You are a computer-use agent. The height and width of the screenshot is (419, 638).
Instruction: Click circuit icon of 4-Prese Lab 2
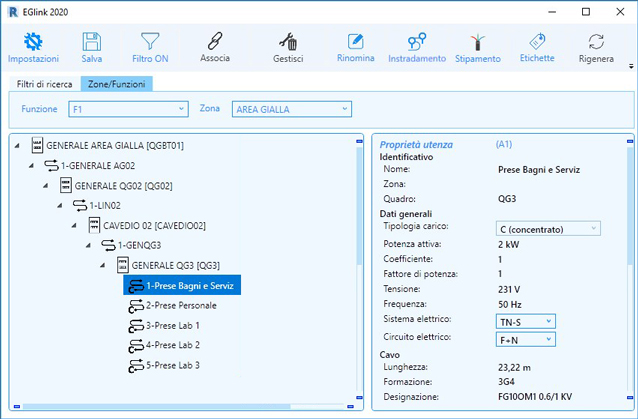(x=136, y=346)
